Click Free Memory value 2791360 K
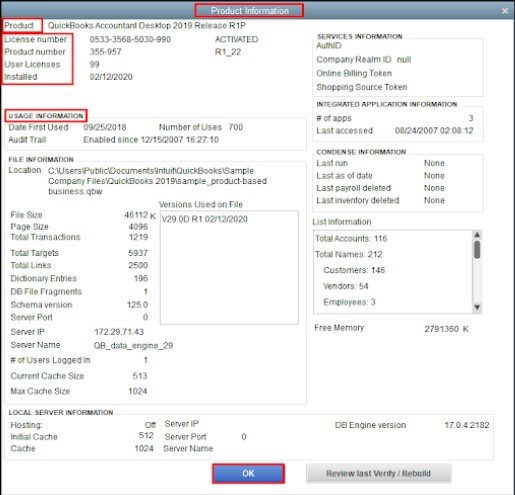The image size is (515, 495). pos(447,329)
